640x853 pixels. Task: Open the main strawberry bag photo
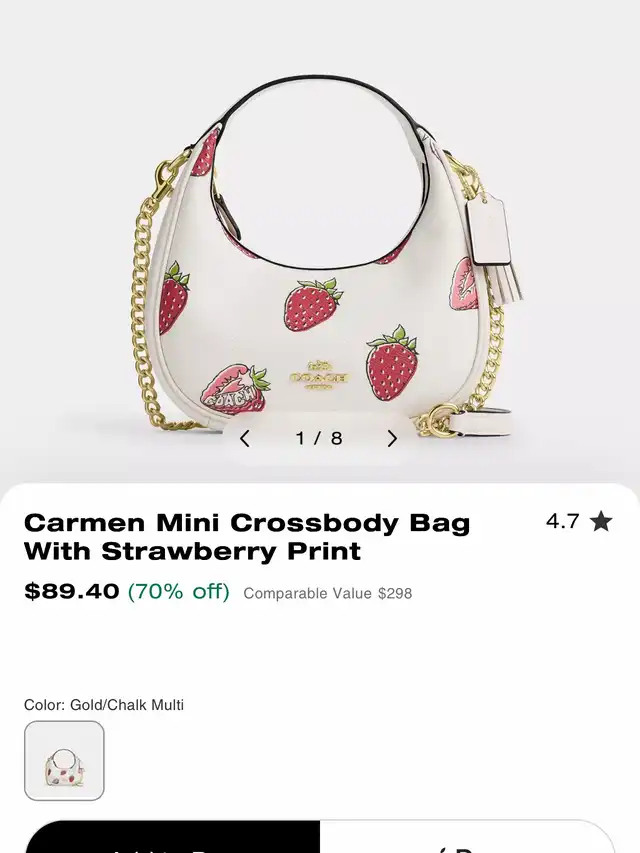click(320, 239)
